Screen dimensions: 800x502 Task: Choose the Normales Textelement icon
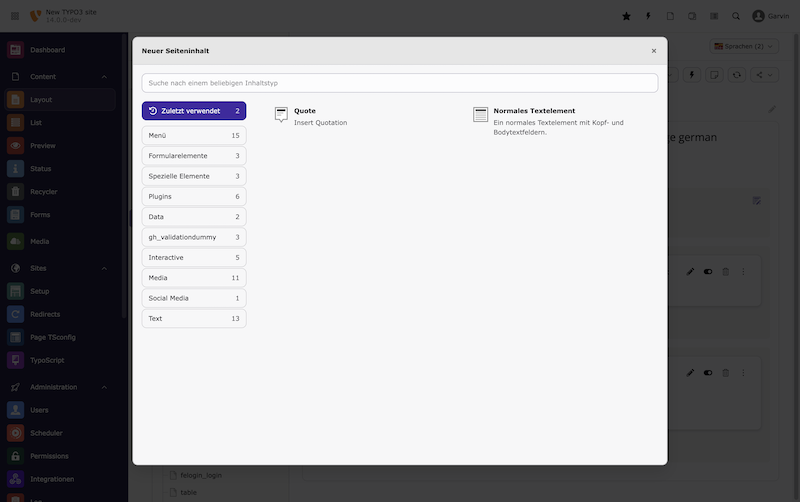click(481, 115)
